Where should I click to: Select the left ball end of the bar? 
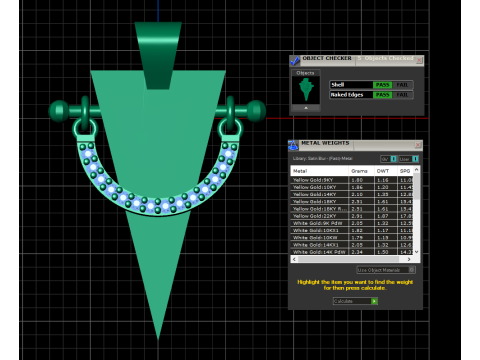pyautogui.click(x=59, y=111)
